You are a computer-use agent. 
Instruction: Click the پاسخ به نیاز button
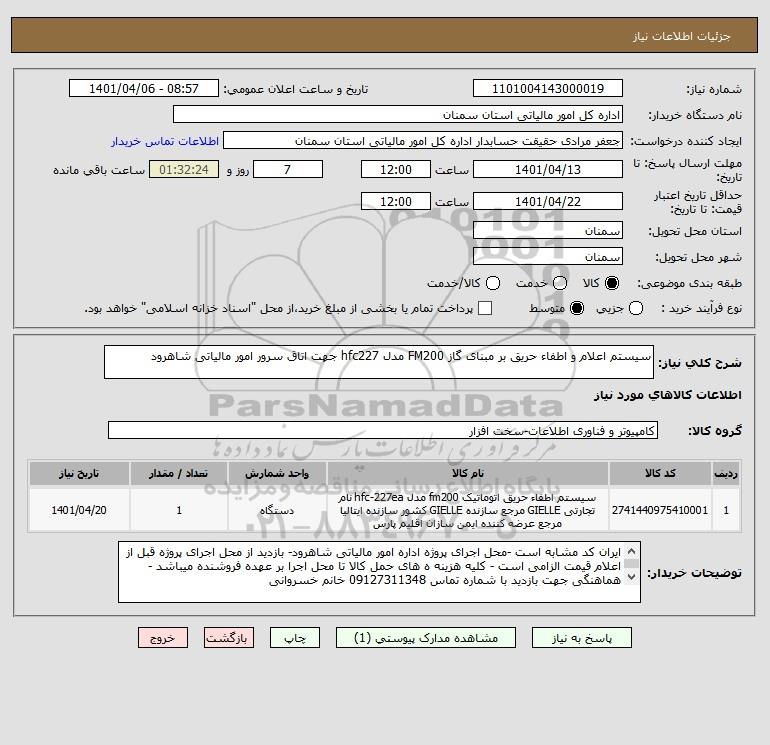(x=581, y=638)
